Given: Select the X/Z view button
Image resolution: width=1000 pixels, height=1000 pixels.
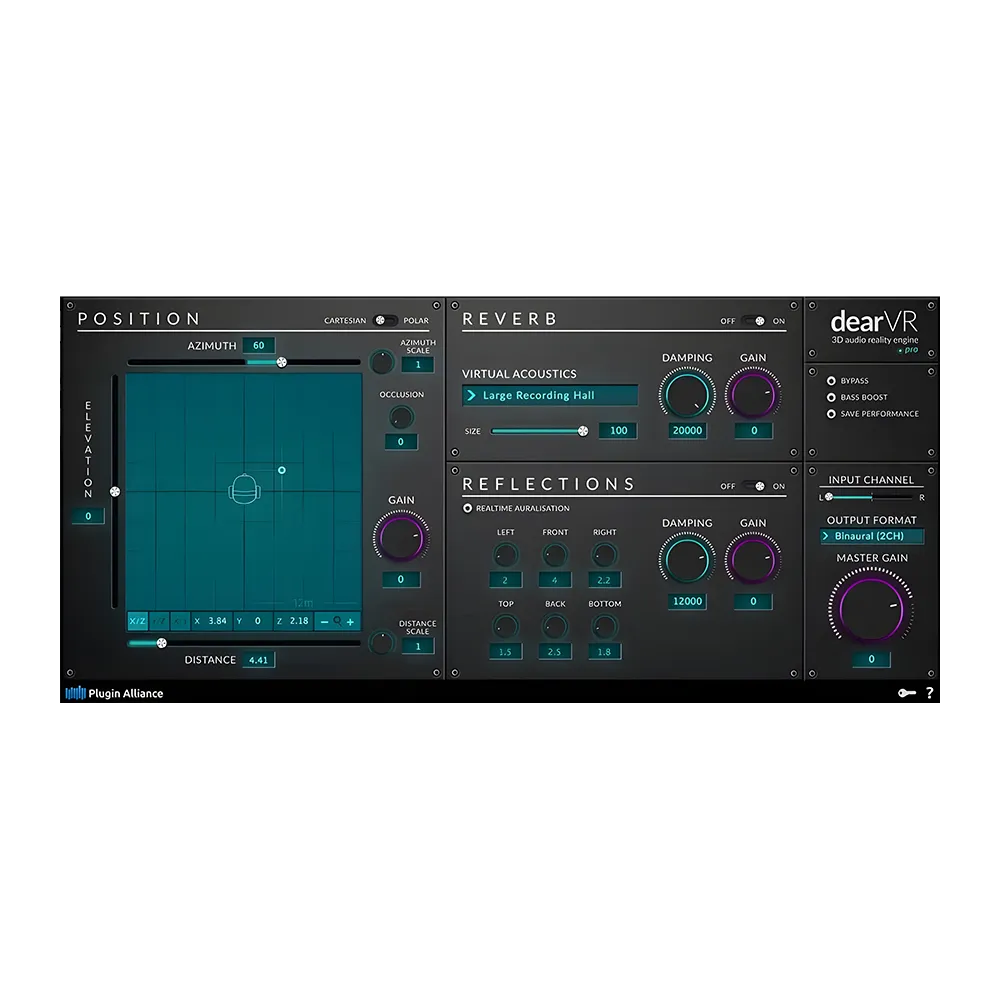Looking at the screenshot, I should (x=138, y=621).
